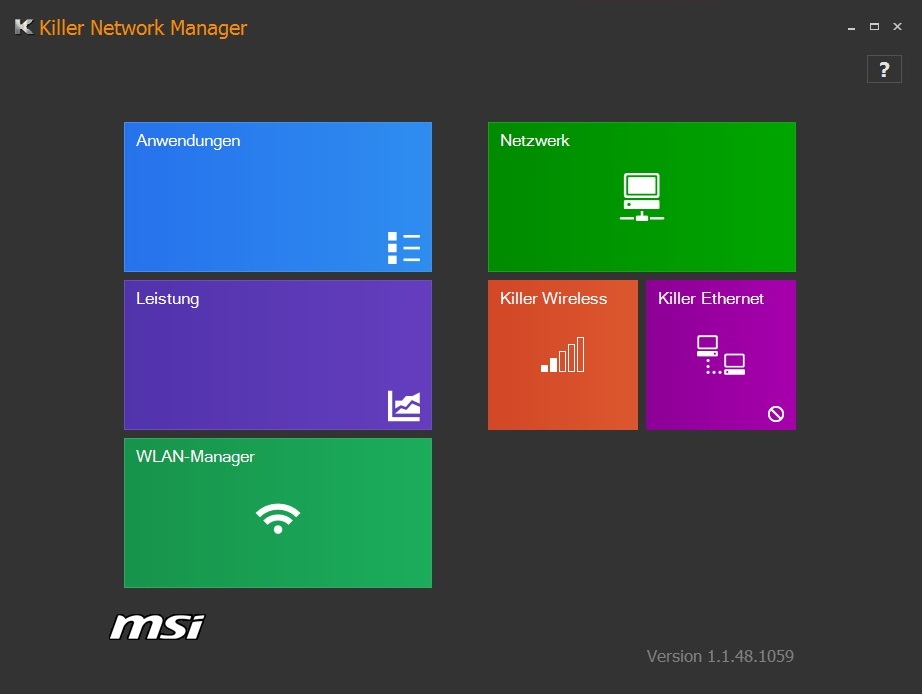This screenshot has width=922, height=694.
Task: Click the question mark help button
Action: pos(883,69)
